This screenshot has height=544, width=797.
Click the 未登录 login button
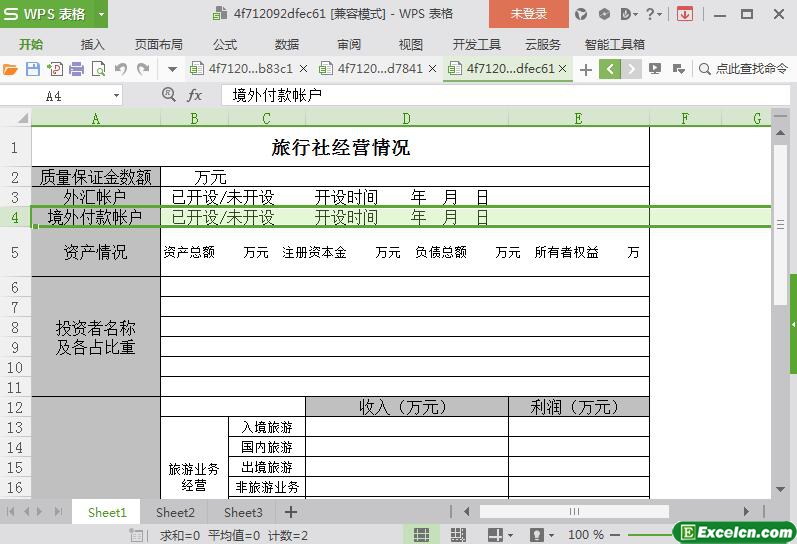pyautogui.click(x=528, y=14)
